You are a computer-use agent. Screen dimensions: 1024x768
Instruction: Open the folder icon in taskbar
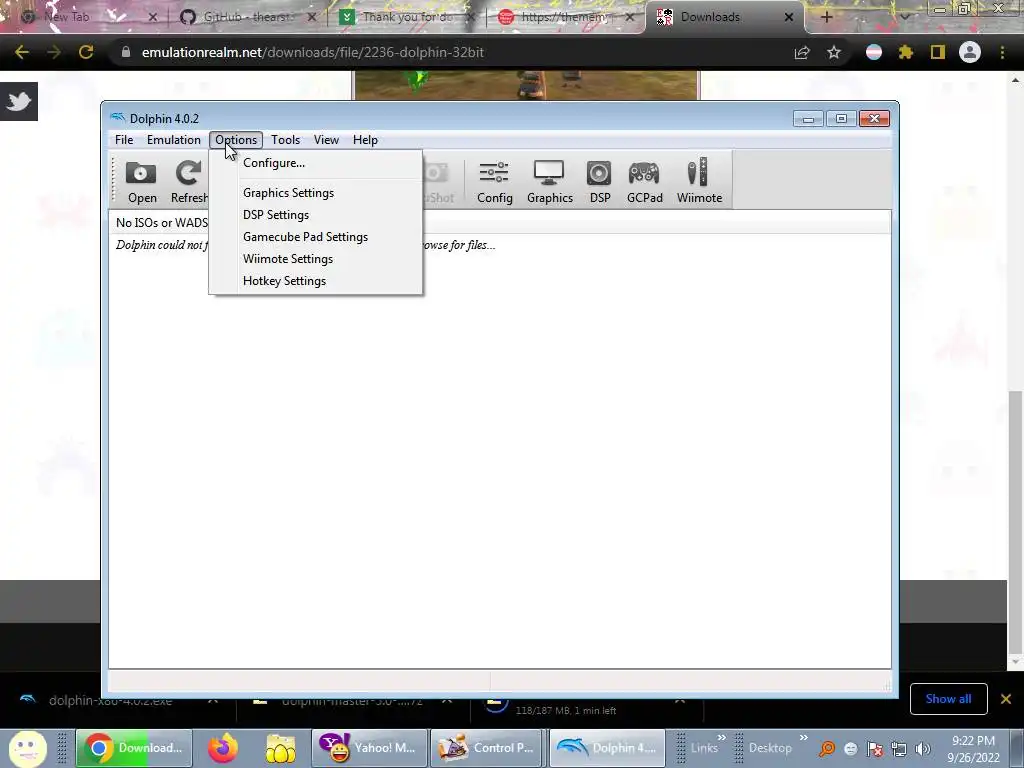point(280,748)
